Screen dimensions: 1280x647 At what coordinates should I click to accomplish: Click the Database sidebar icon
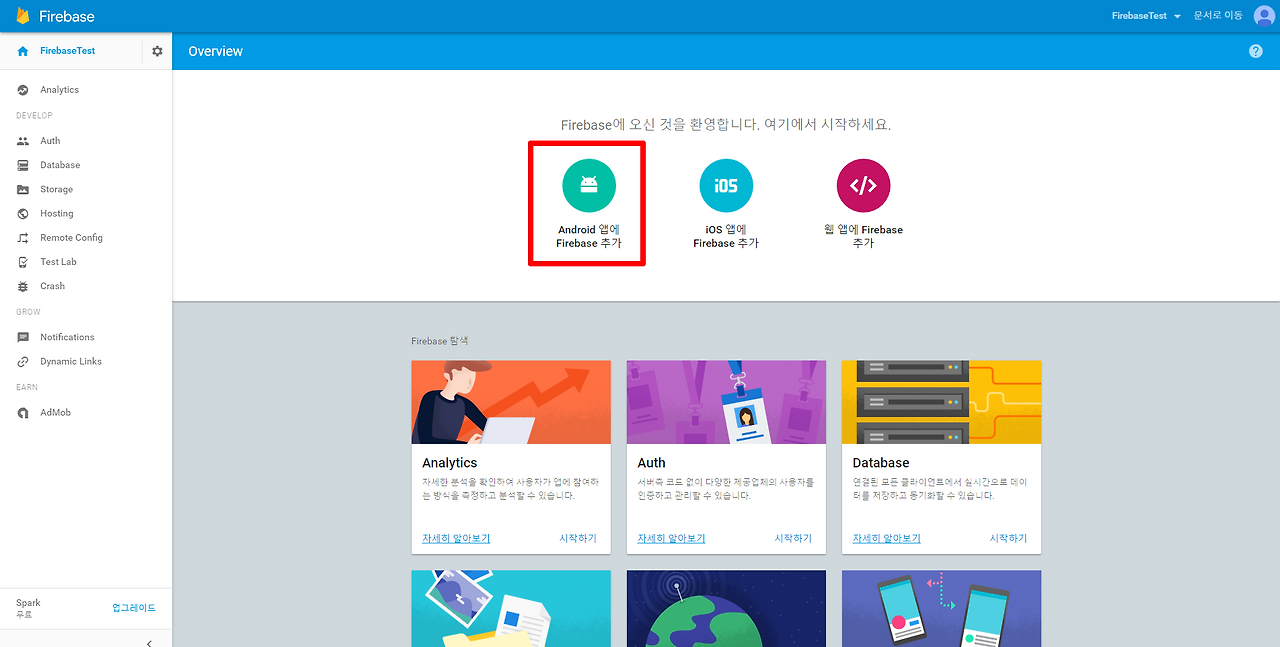coord(23,165)
